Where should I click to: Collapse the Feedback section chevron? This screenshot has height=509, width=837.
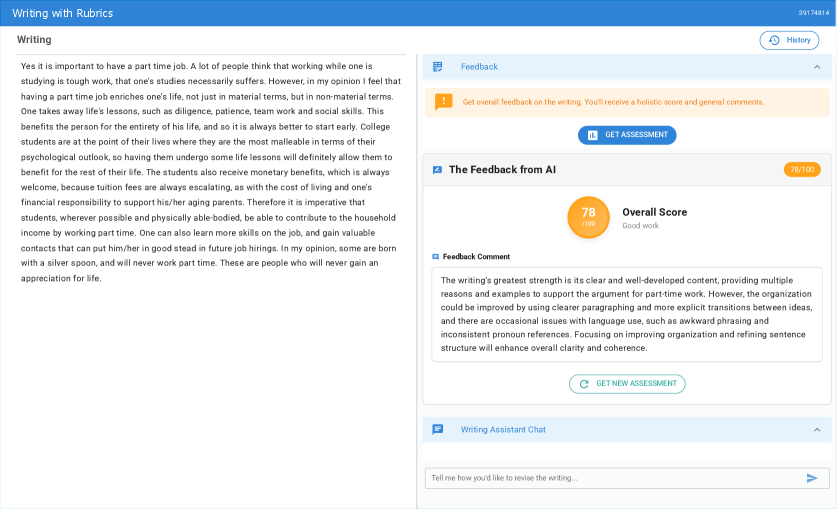point(817,67)
